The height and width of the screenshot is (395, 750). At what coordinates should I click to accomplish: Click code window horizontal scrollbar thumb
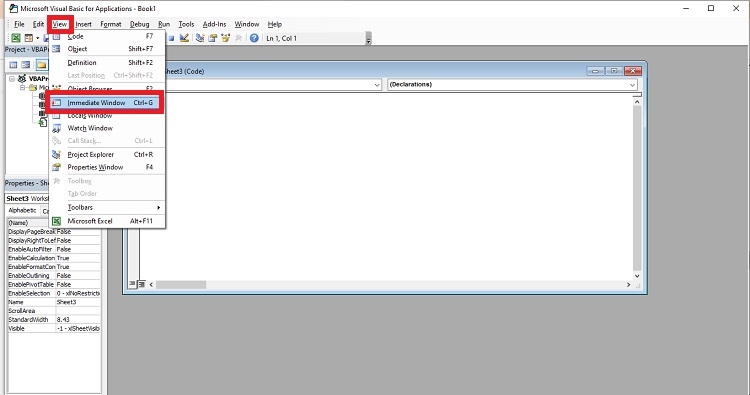coord(181,285)
